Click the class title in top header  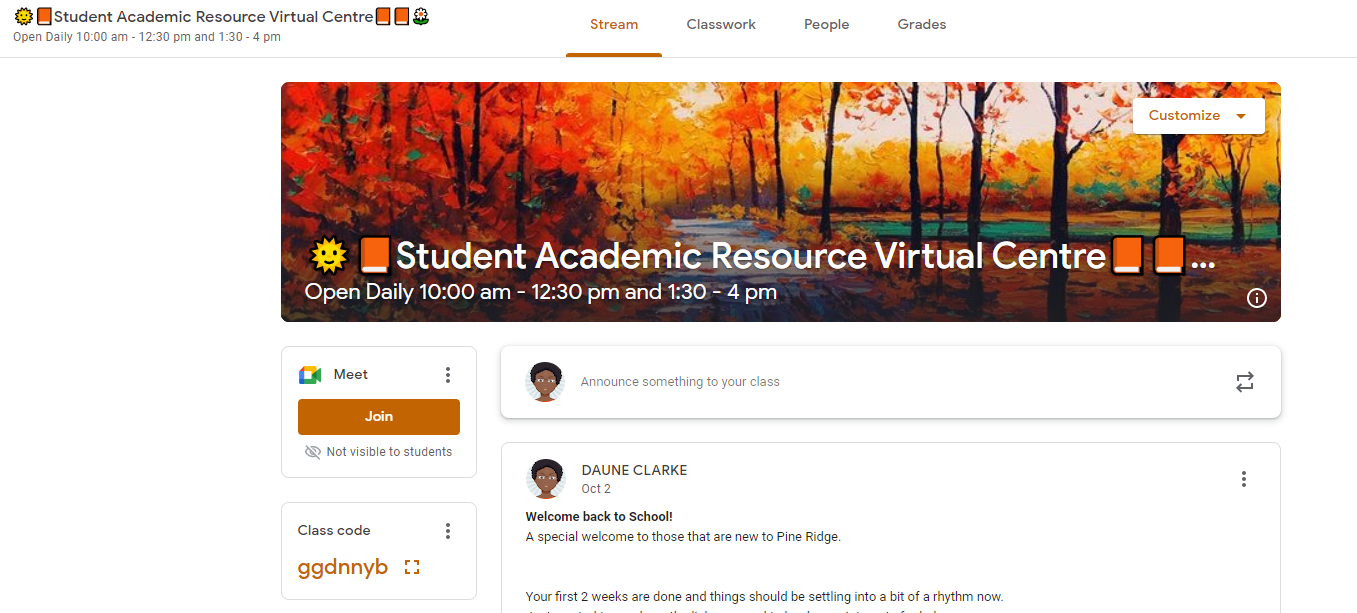222,17
